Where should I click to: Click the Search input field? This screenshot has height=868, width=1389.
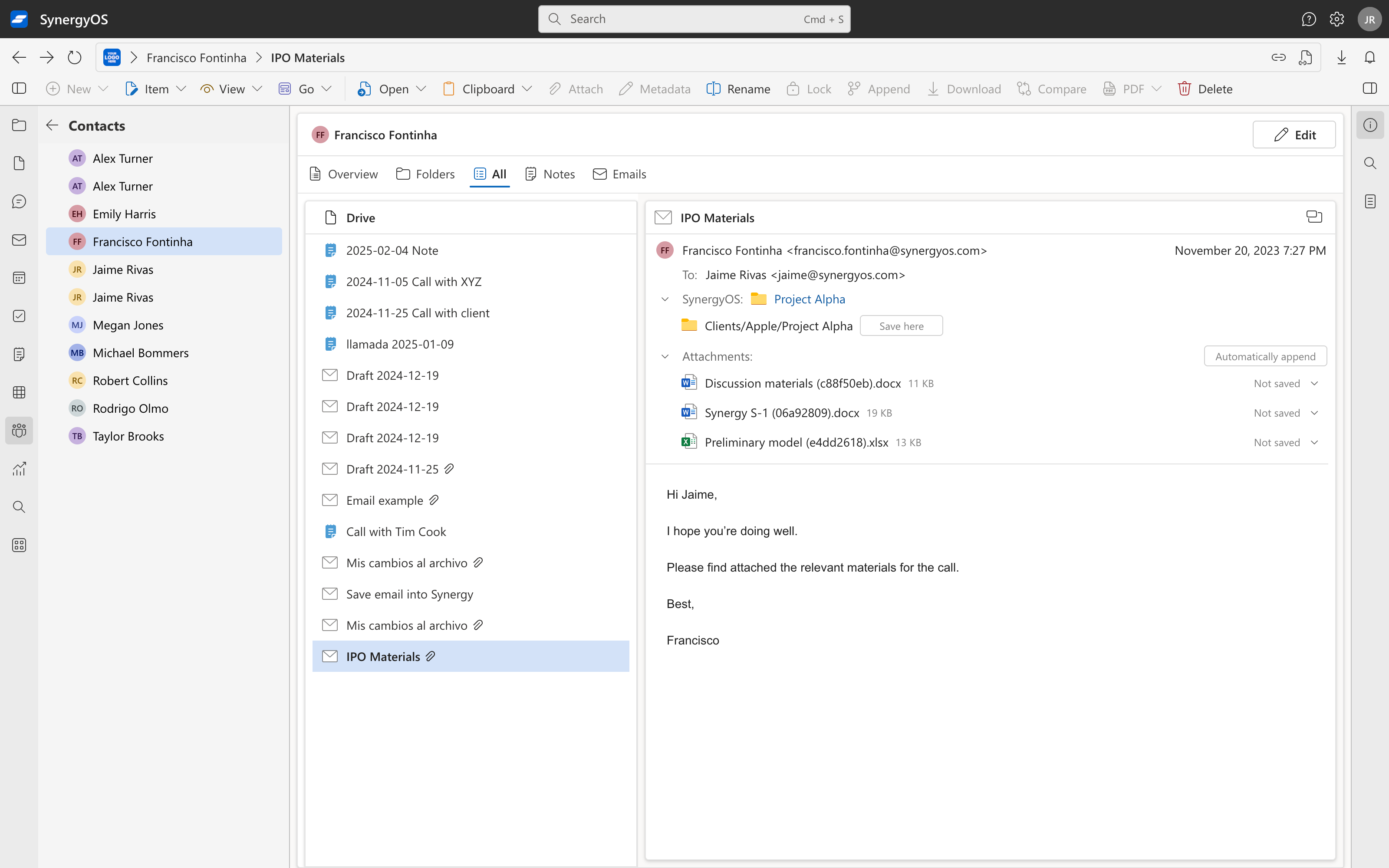coord(694,19)
